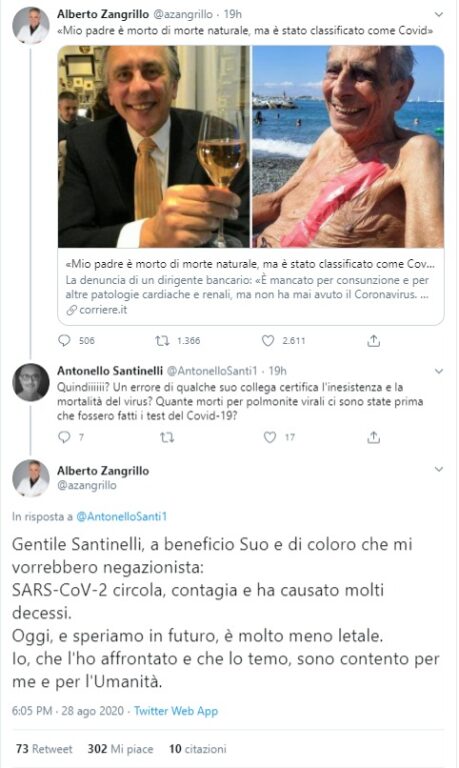Share Antonello Santinelli's reply
The height and width of the screenshot is (768, 459).
374,436
